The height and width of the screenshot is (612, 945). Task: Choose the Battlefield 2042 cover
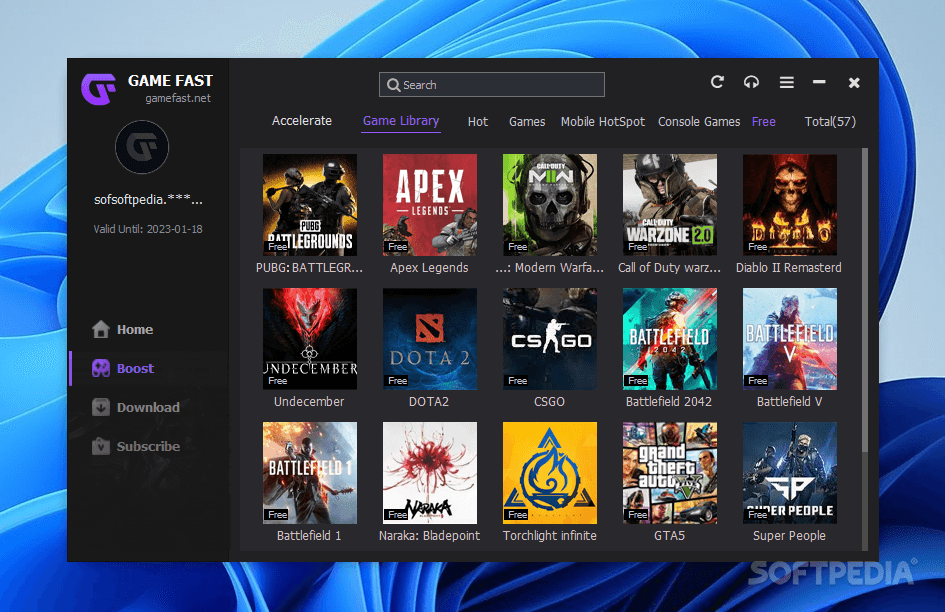pyautogui.click(x=670, y=339)
